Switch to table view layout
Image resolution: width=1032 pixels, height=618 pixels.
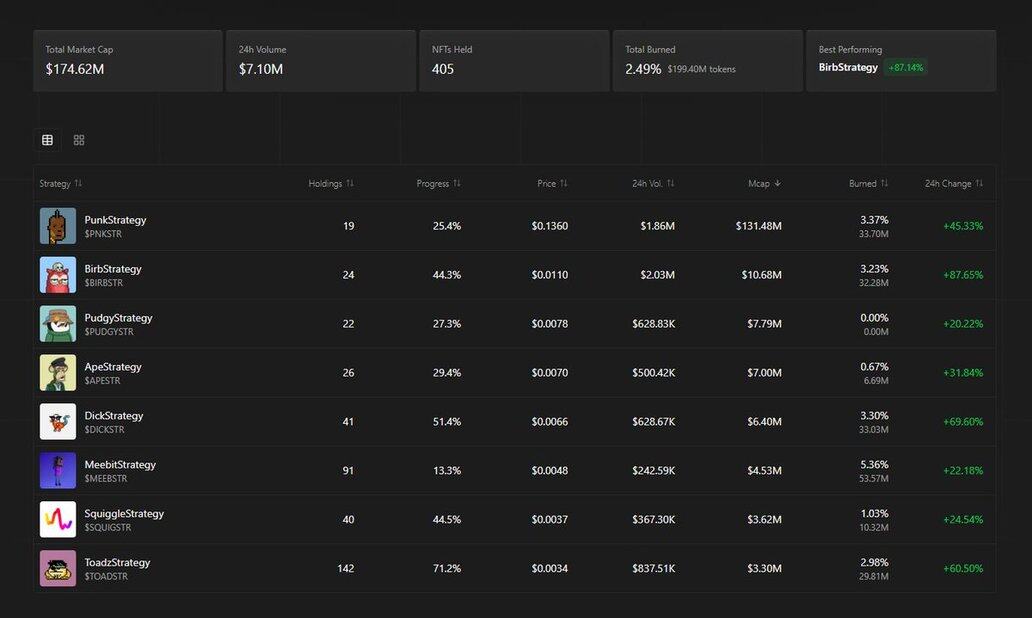pyautogui.click(x=47, y=140)
